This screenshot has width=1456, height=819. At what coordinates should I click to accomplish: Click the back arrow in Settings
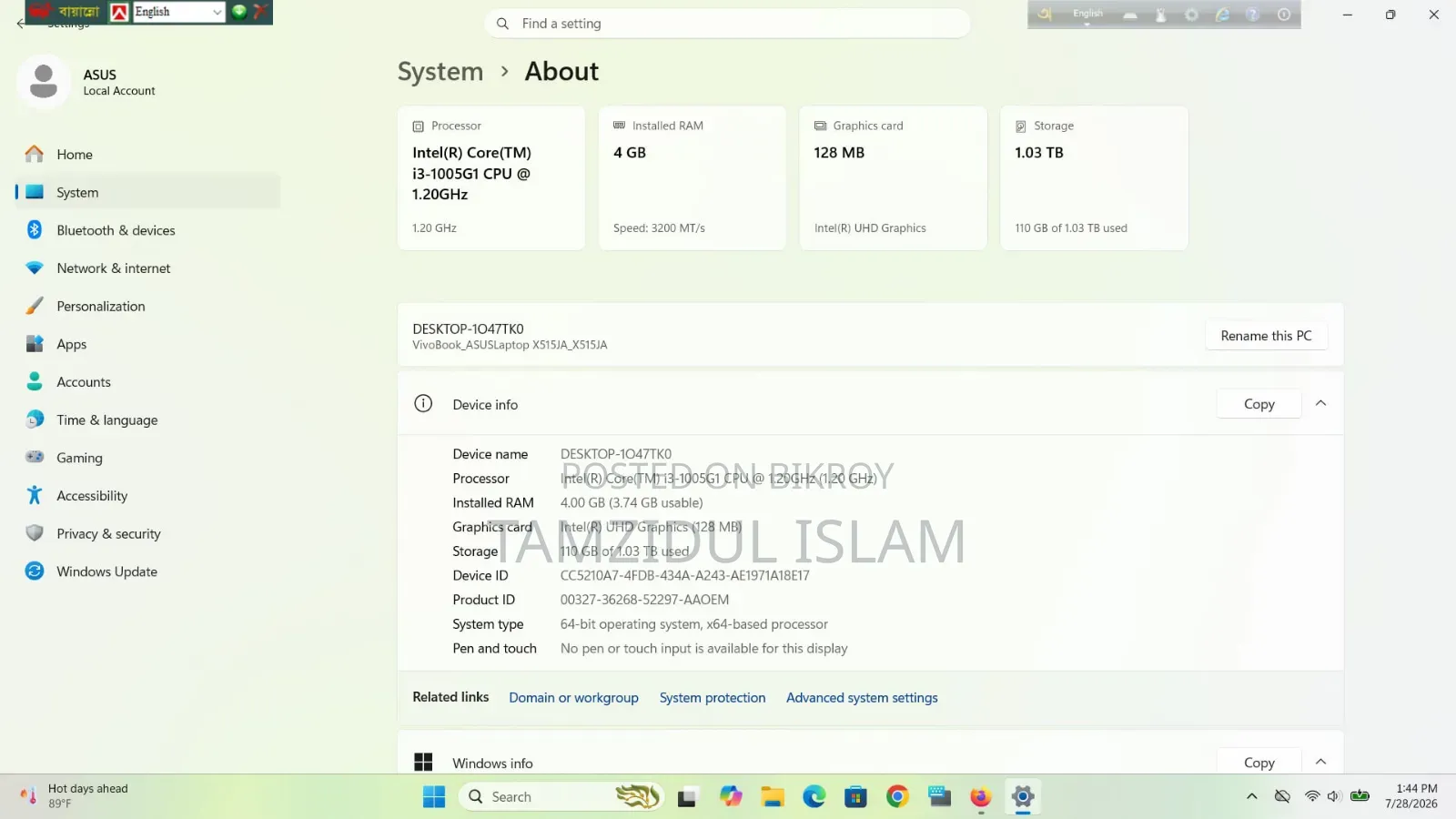point(21,25)
